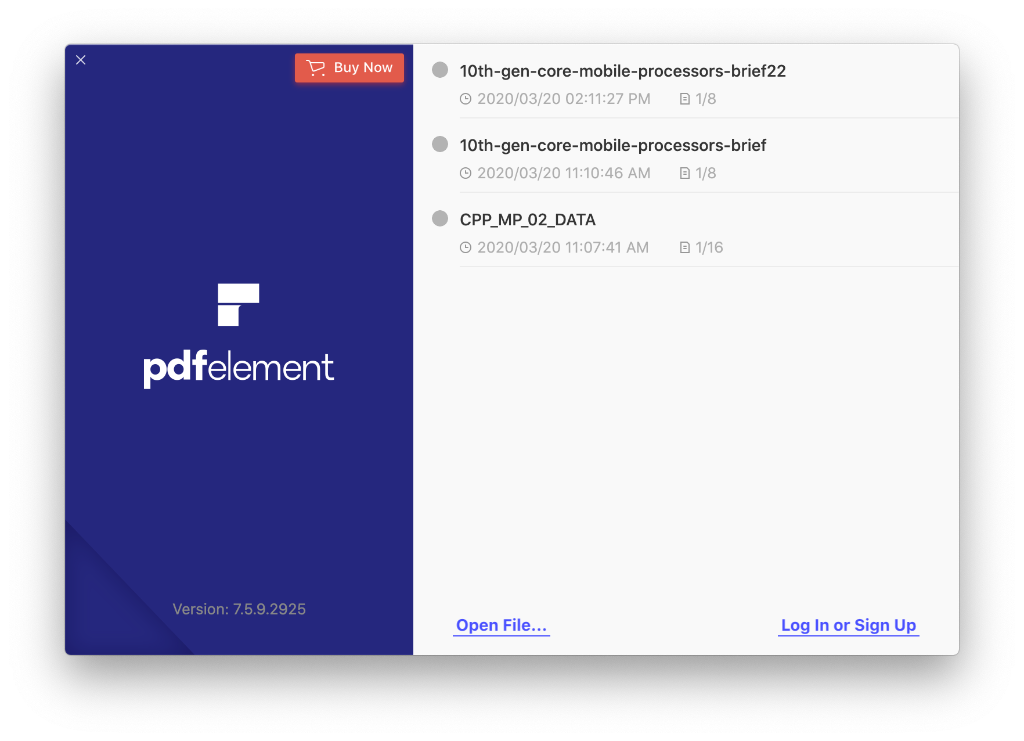The height and width of the screenshot is (741, 1024).
Task: Click the pdfelement wordmark text
Action: 238,369
